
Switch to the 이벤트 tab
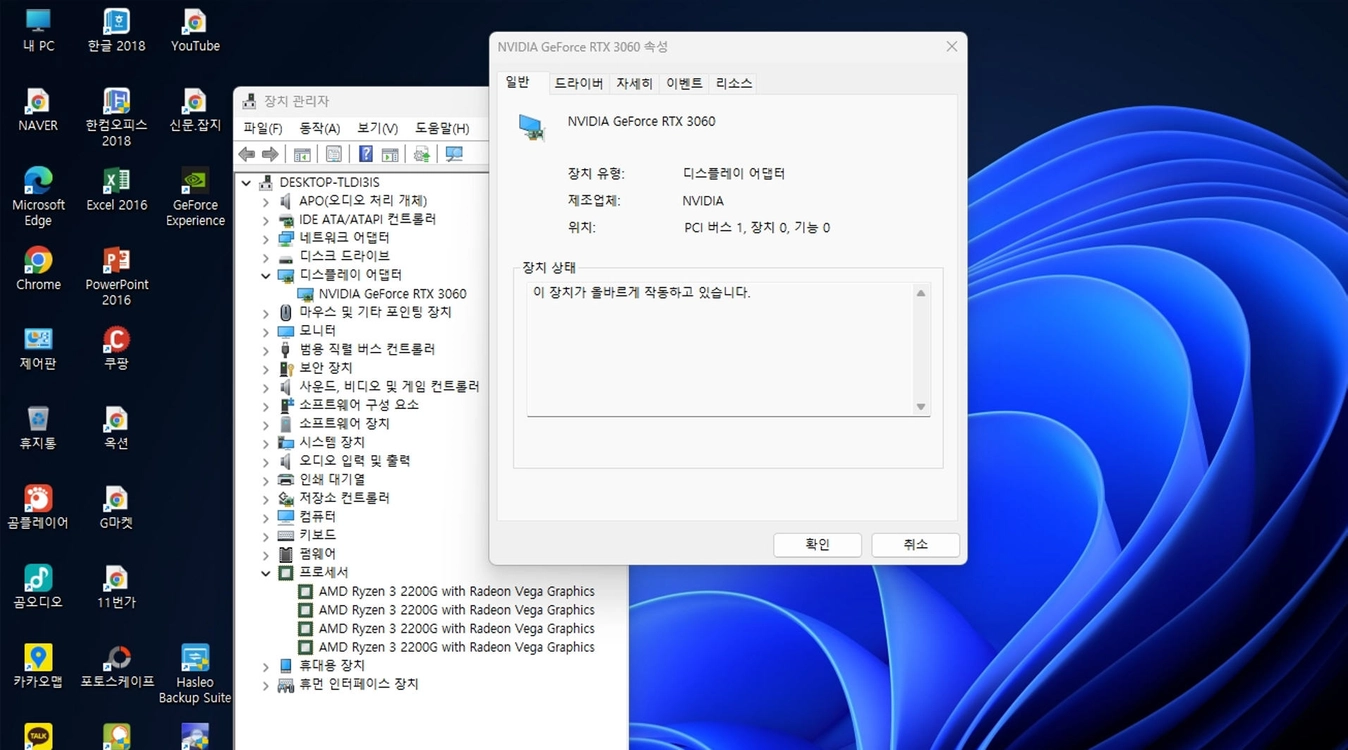click(x=684, y=84)
